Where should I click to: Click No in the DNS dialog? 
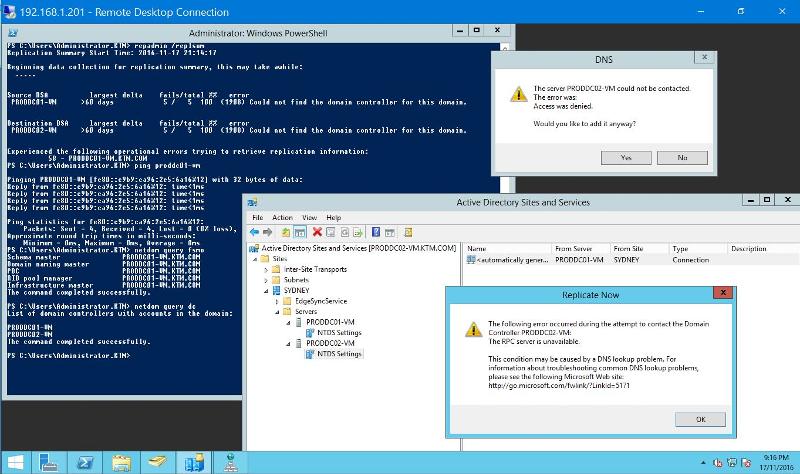click(x=682, y=158)
